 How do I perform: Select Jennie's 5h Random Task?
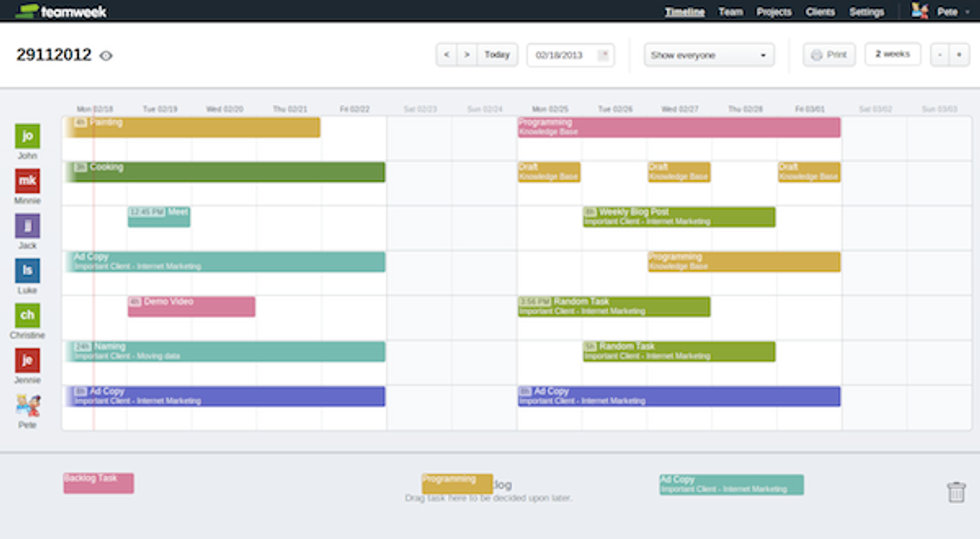(x=679, y=351)
